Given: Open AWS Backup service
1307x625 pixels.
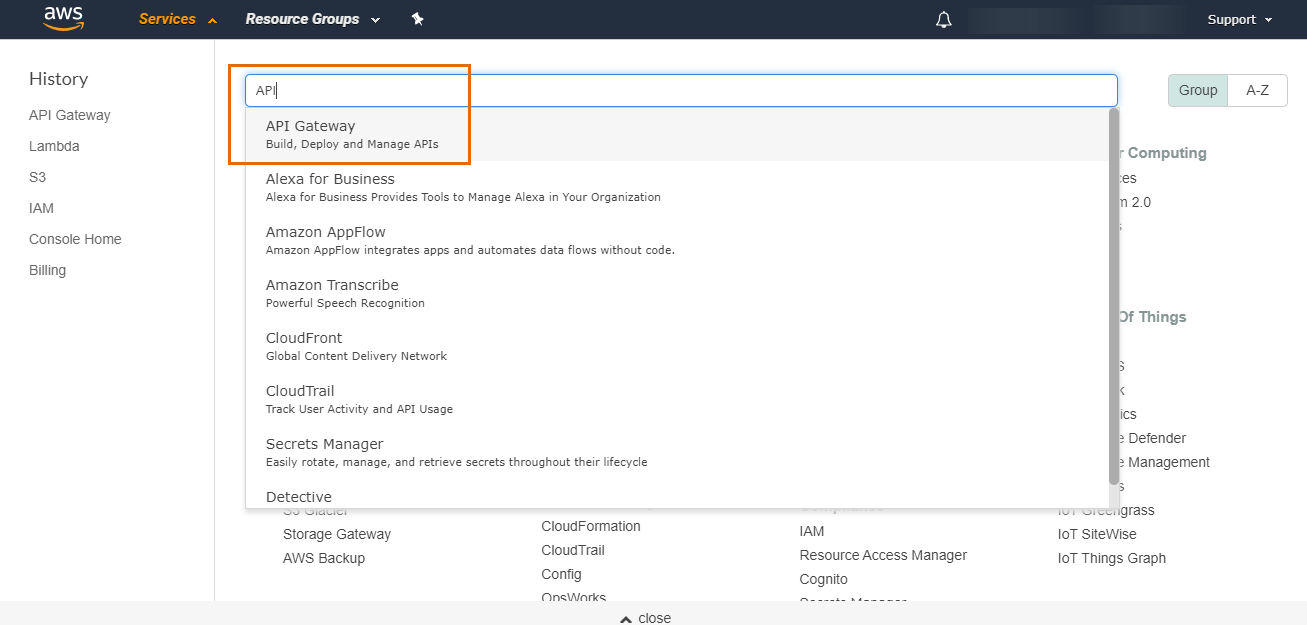Looking at the screenshot, I should tap(324, 558).
